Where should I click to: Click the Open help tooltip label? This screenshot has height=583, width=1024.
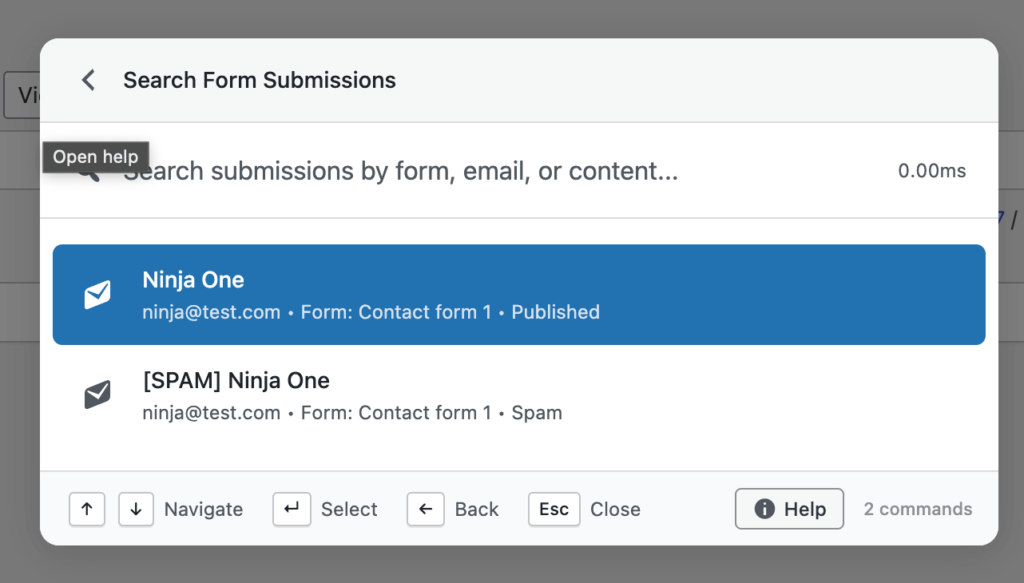(95, 156)
